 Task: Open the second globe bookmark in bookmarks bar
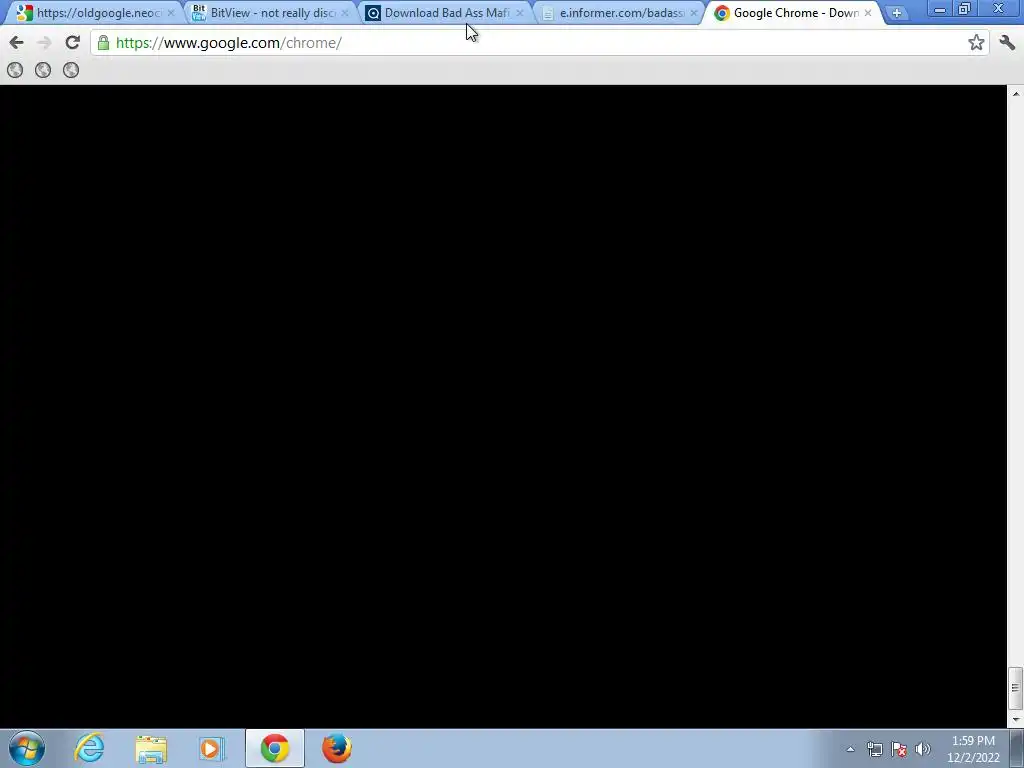tap(43, 70)
